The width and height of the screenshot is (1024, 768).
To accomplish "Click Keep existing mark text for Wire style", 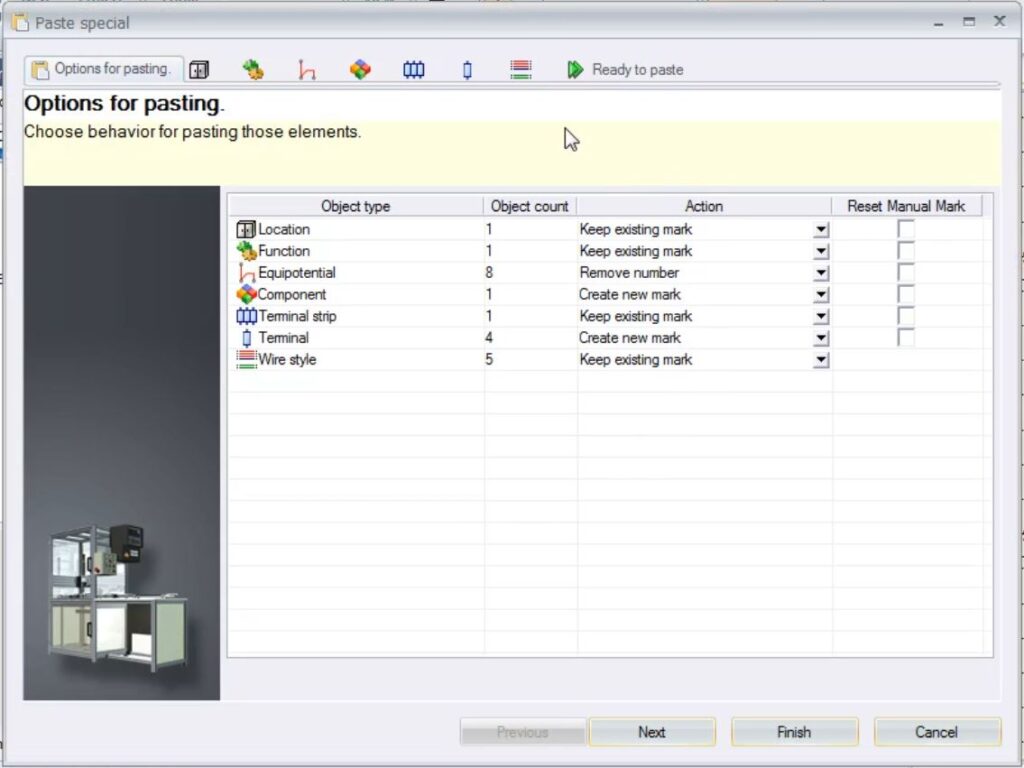I will click(636, 360).
